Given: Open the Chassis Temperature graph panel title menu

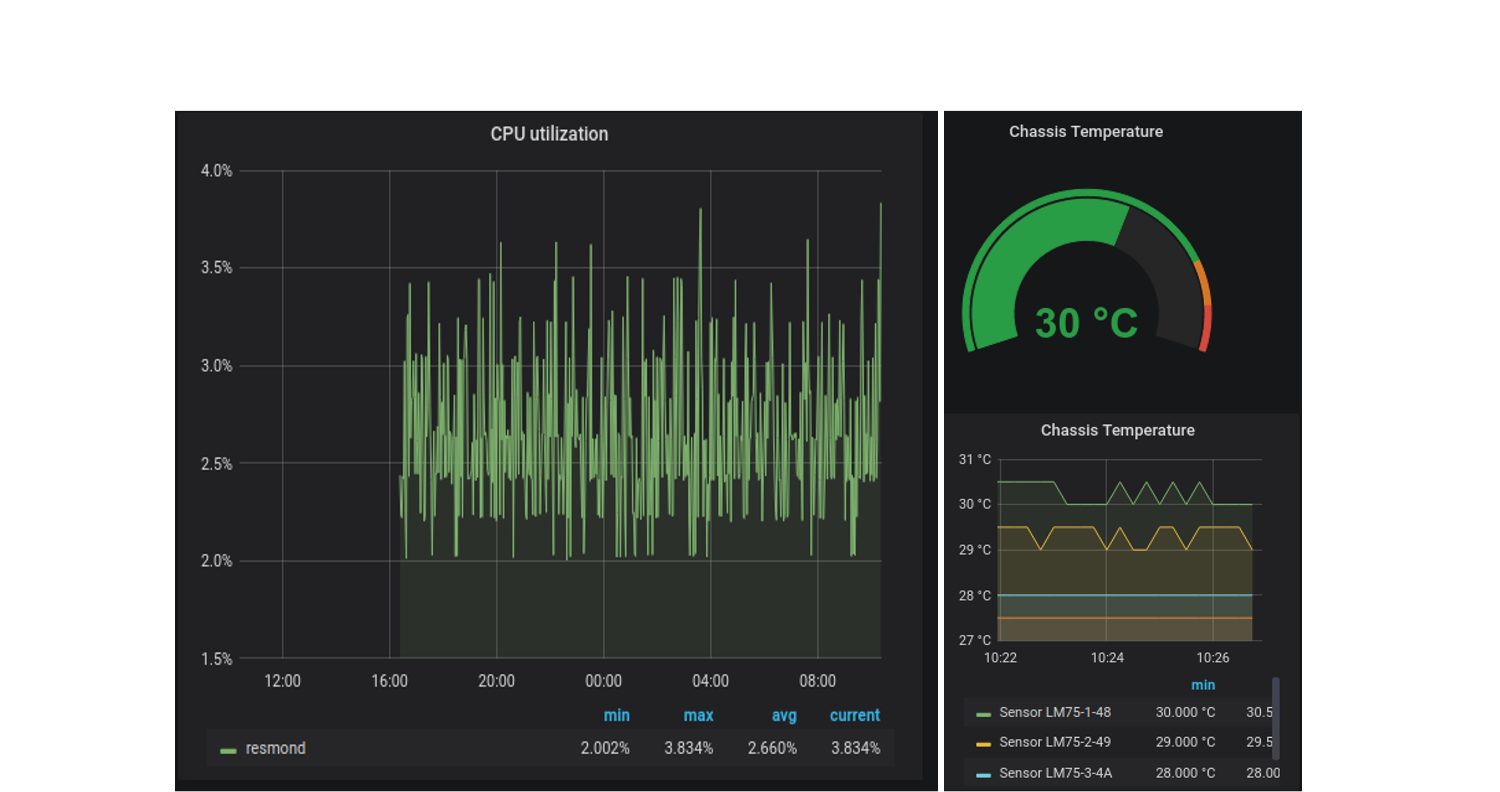Looking at the screenshot, I should 1117,431.
